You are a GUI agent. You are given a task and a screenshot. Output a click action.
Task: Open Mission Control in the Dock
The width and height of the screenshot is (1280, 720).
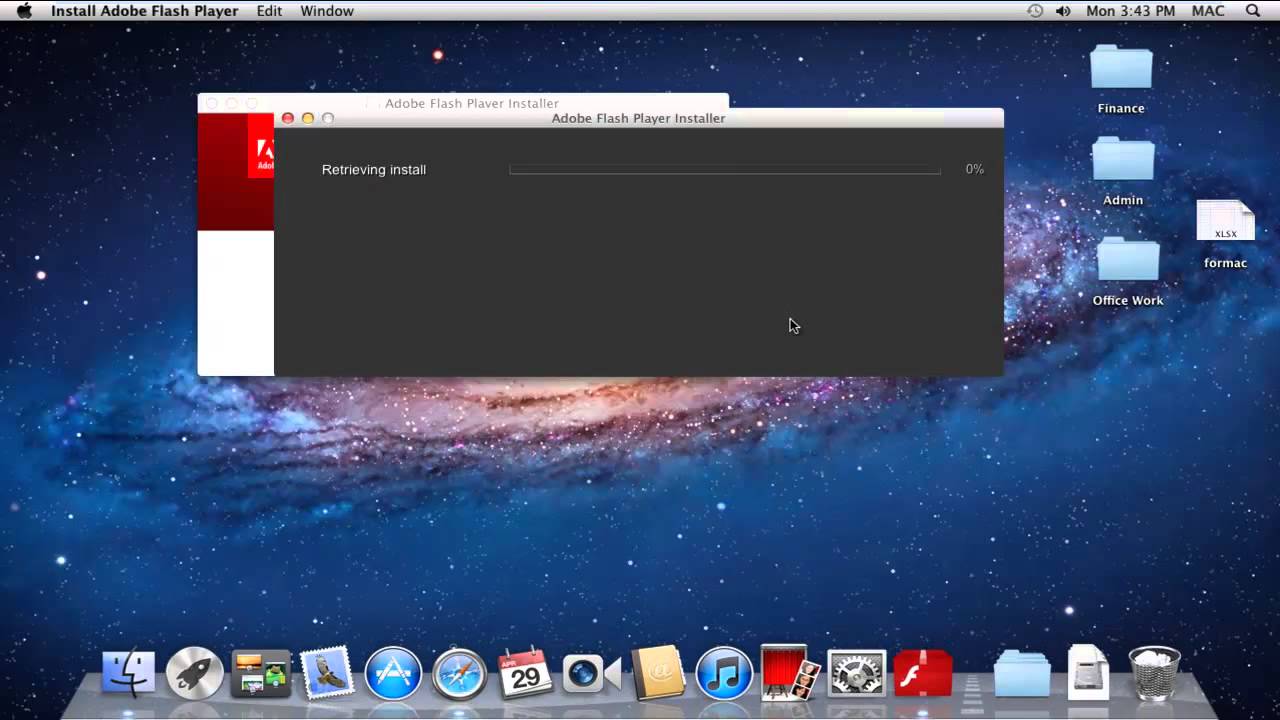(x=261, y=673)
